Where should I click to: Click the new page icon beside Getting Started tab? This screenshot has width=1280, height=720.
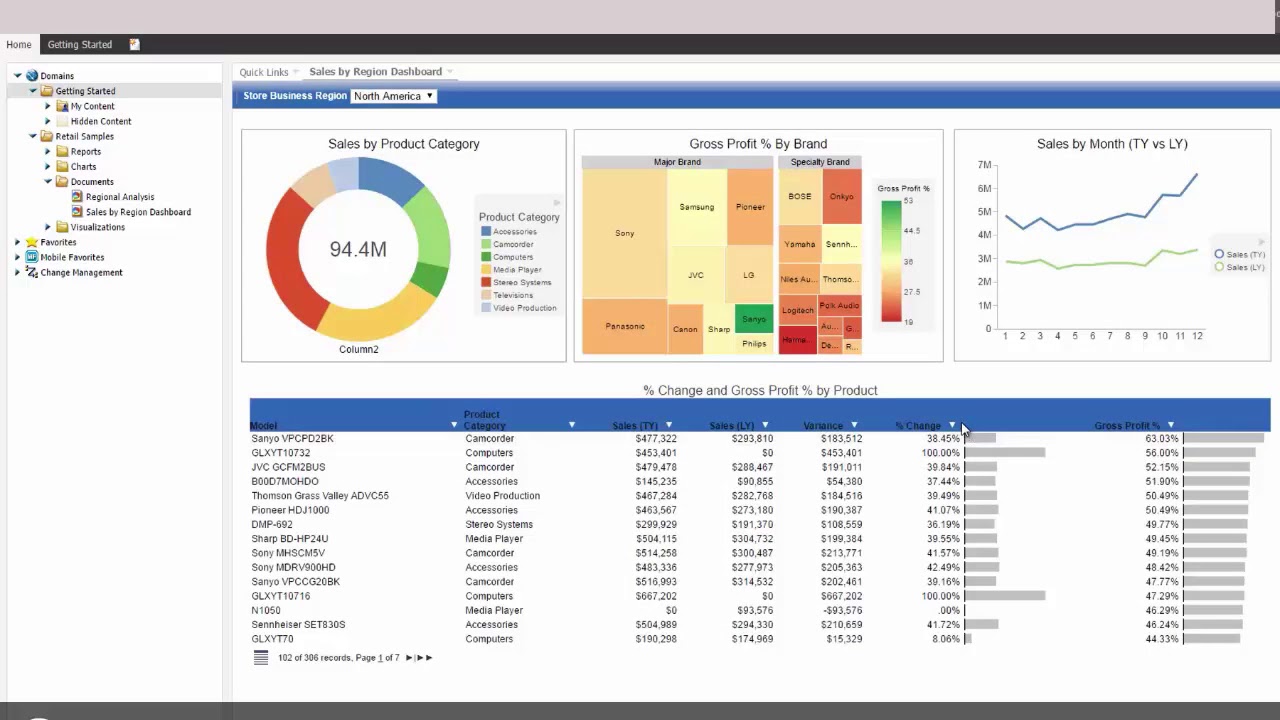pos(135,44)
